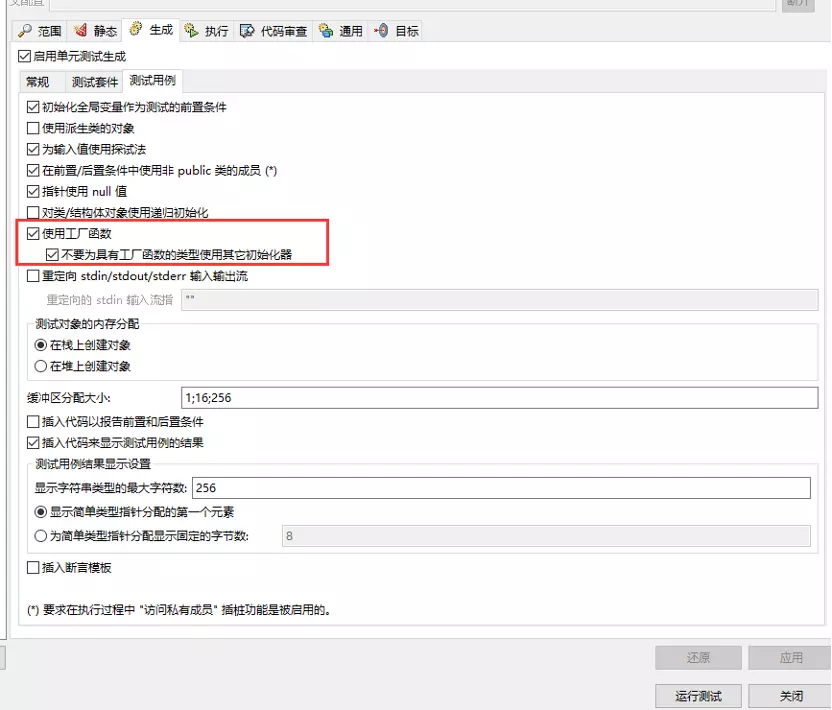Click the 目标 tab icon

pos(381,31)
